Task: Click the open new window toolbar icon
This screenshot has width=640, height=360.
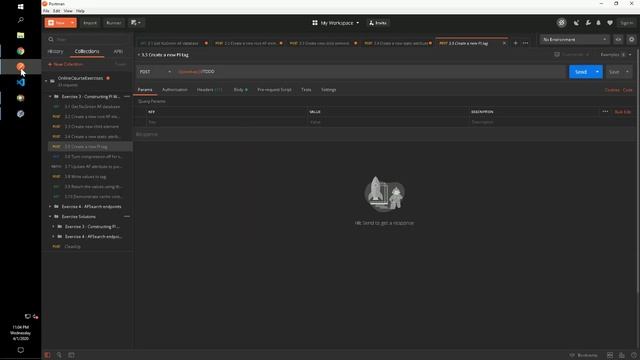Action: pos(136,23)
